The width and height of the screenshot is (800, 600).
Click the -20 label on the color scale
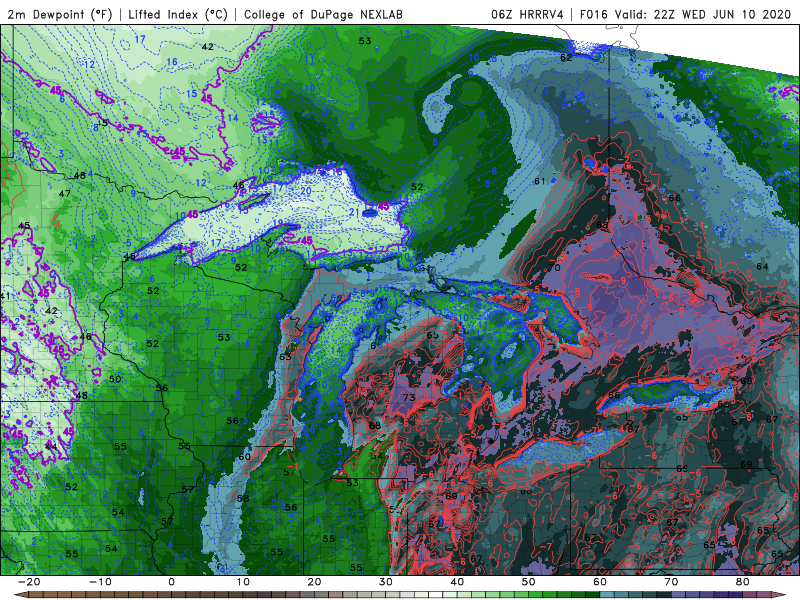(29, 582)
